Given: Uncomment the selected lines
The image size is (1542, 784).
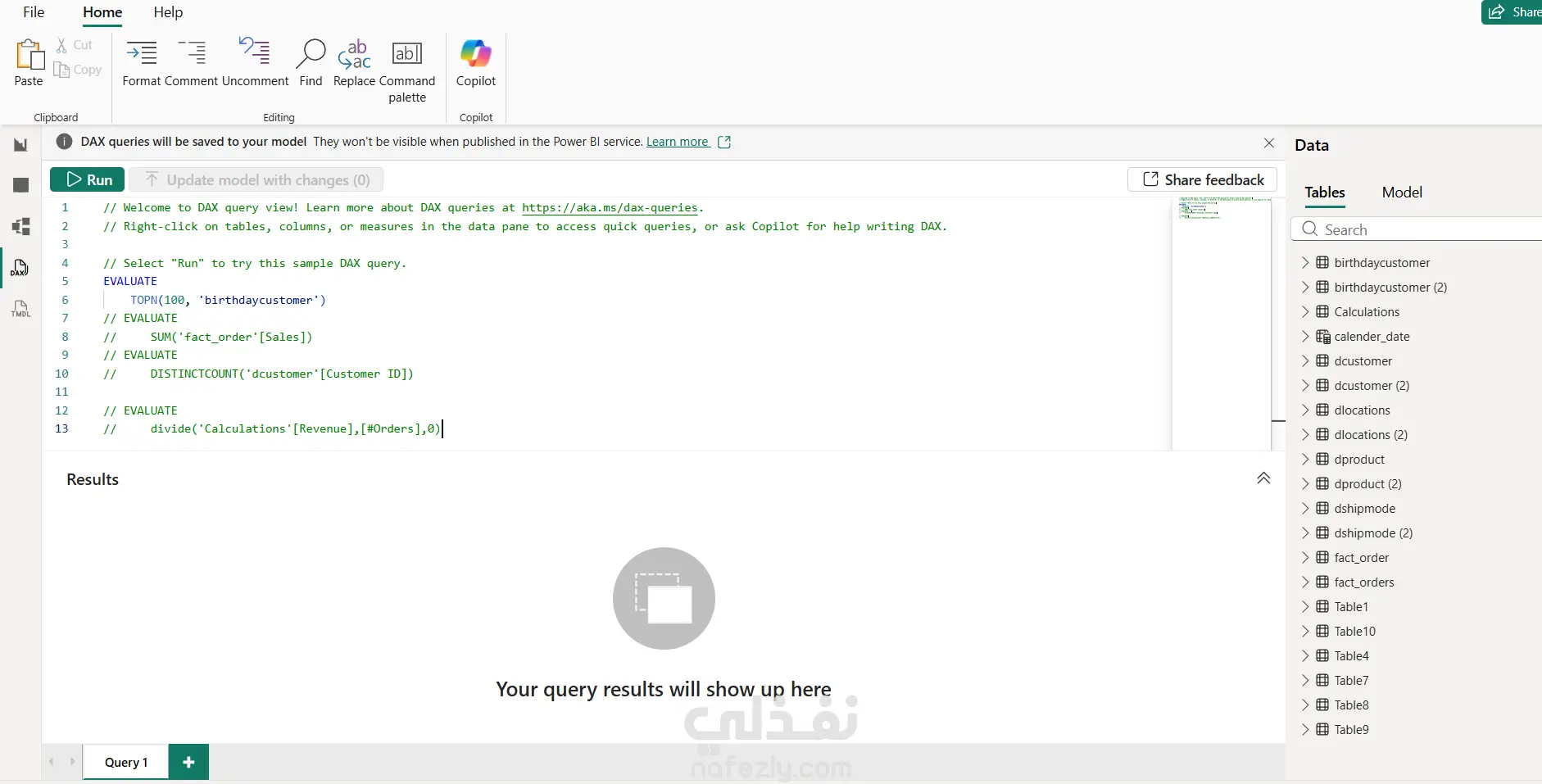Looking at the screenshot, I should pyautogui.click(x=255, y=62).
